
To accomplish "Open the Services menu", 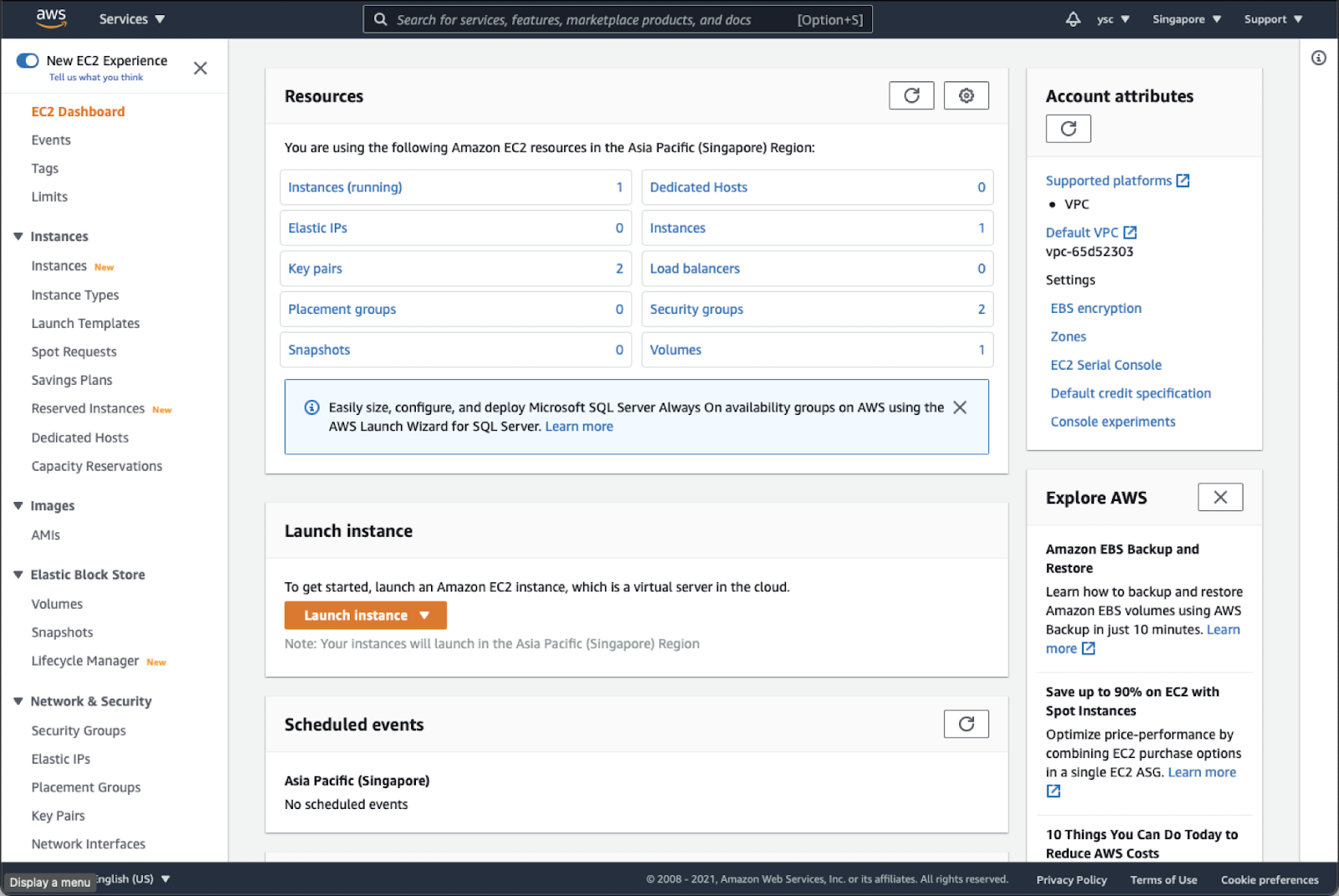I will (x=131, y=19).
